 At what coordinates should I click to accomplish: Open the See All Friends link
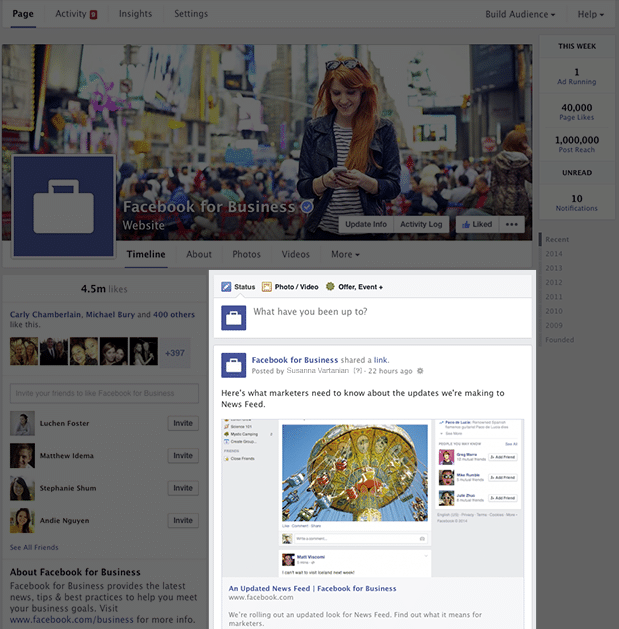34,548
